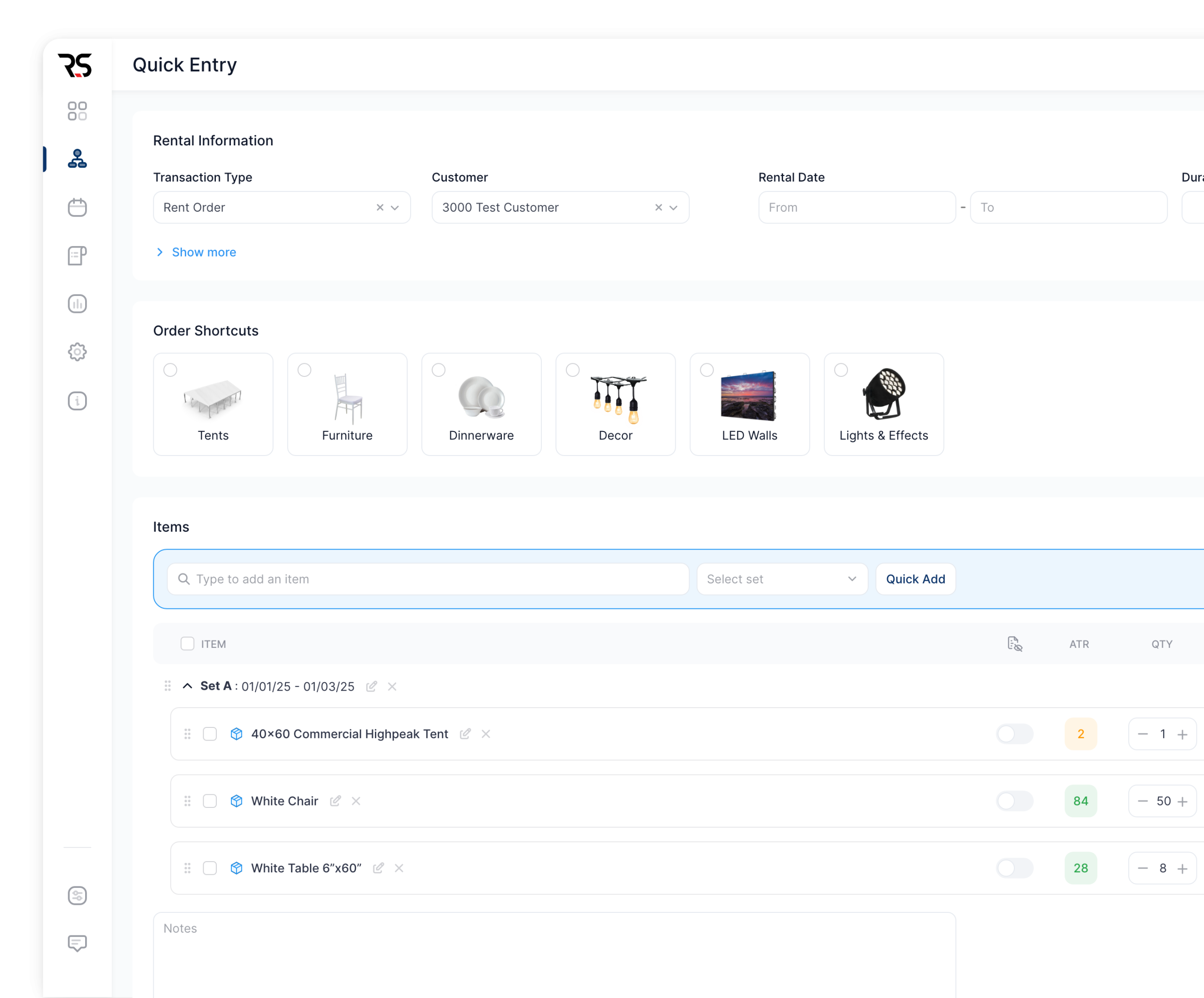1204x998 pixels.
Task: Click the RS logo in sidebar
Action: [75, 65]
